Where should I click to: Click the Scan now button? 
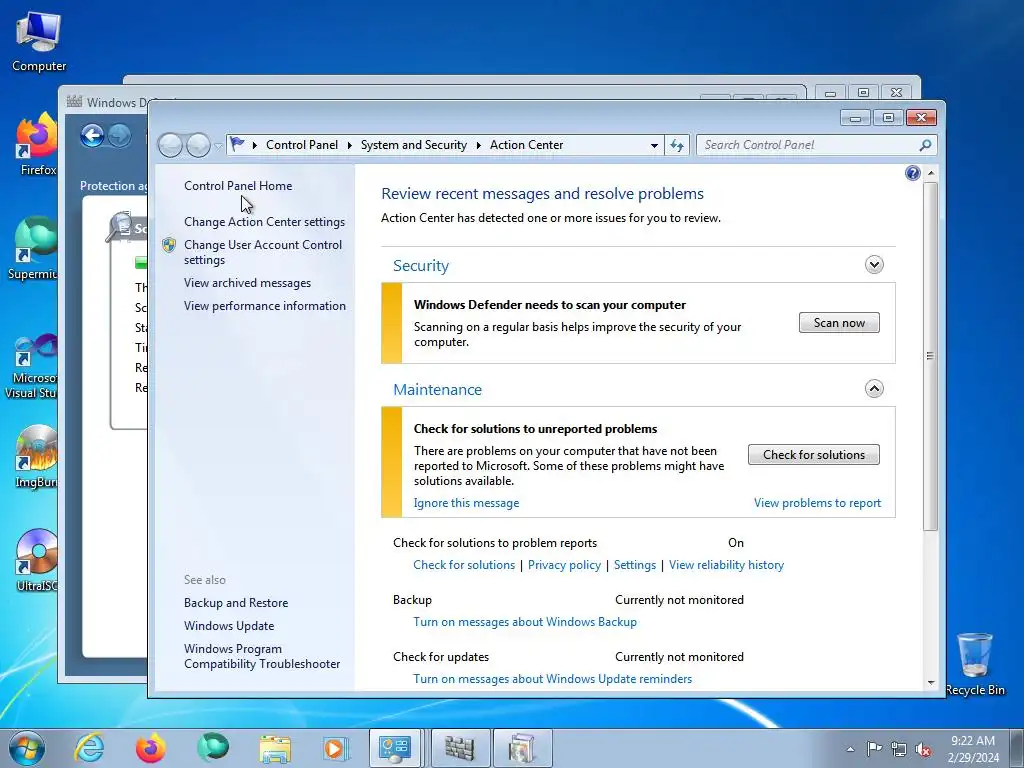click(839, 323)
